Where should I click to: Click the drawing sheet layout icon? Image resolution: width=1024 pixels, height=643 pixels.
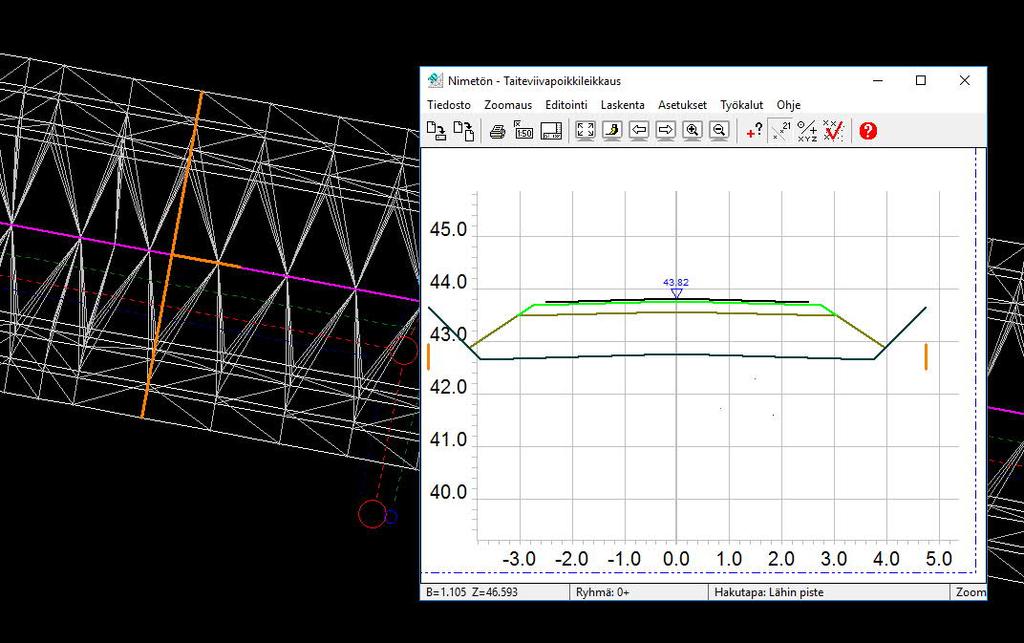pyautogui.click(x=551, y=131)
